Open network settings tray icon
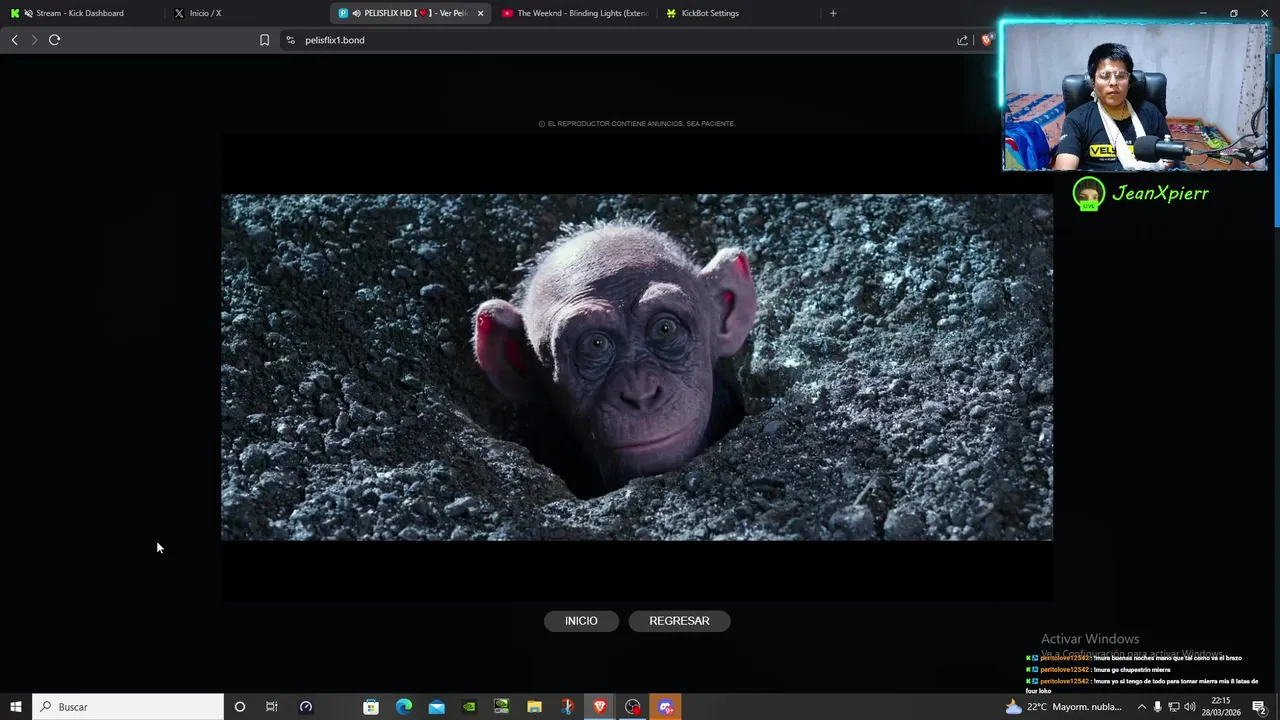The image size is (1280, 720). 1174,707
